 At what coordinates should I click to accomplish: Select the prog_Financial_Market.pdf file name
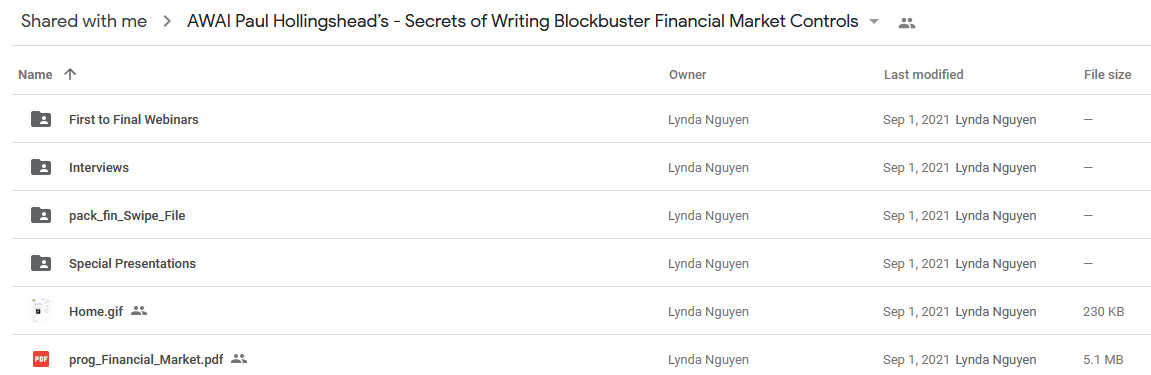[146, 360]
